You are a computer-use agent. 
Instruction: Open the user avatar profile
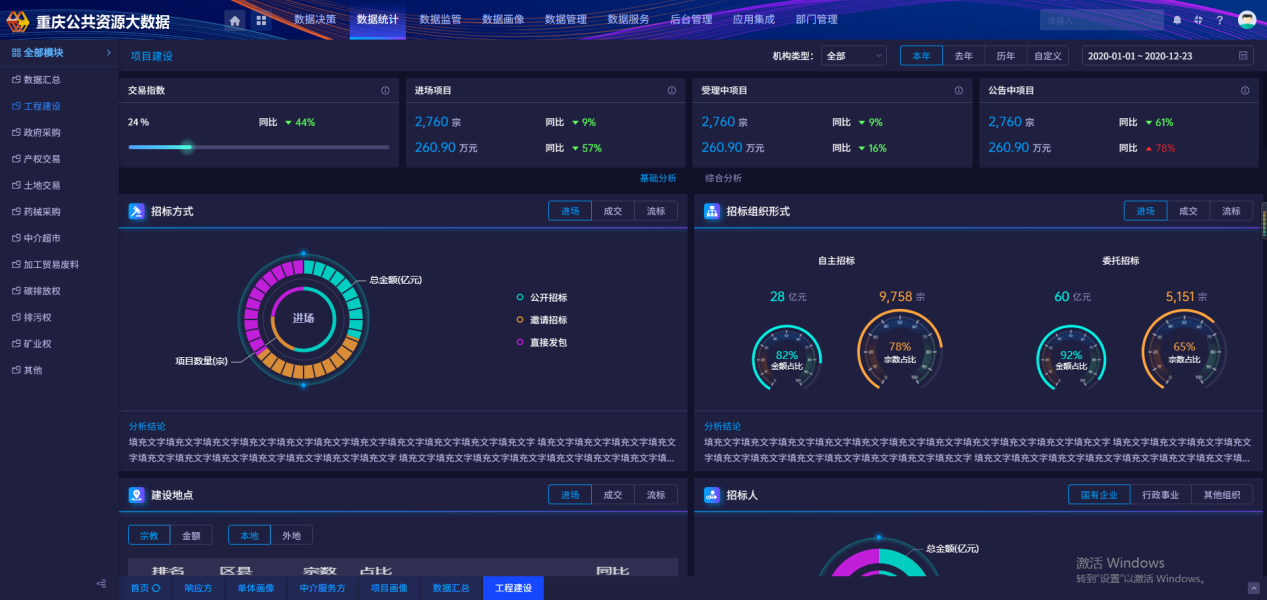(x=1246, y=20)
